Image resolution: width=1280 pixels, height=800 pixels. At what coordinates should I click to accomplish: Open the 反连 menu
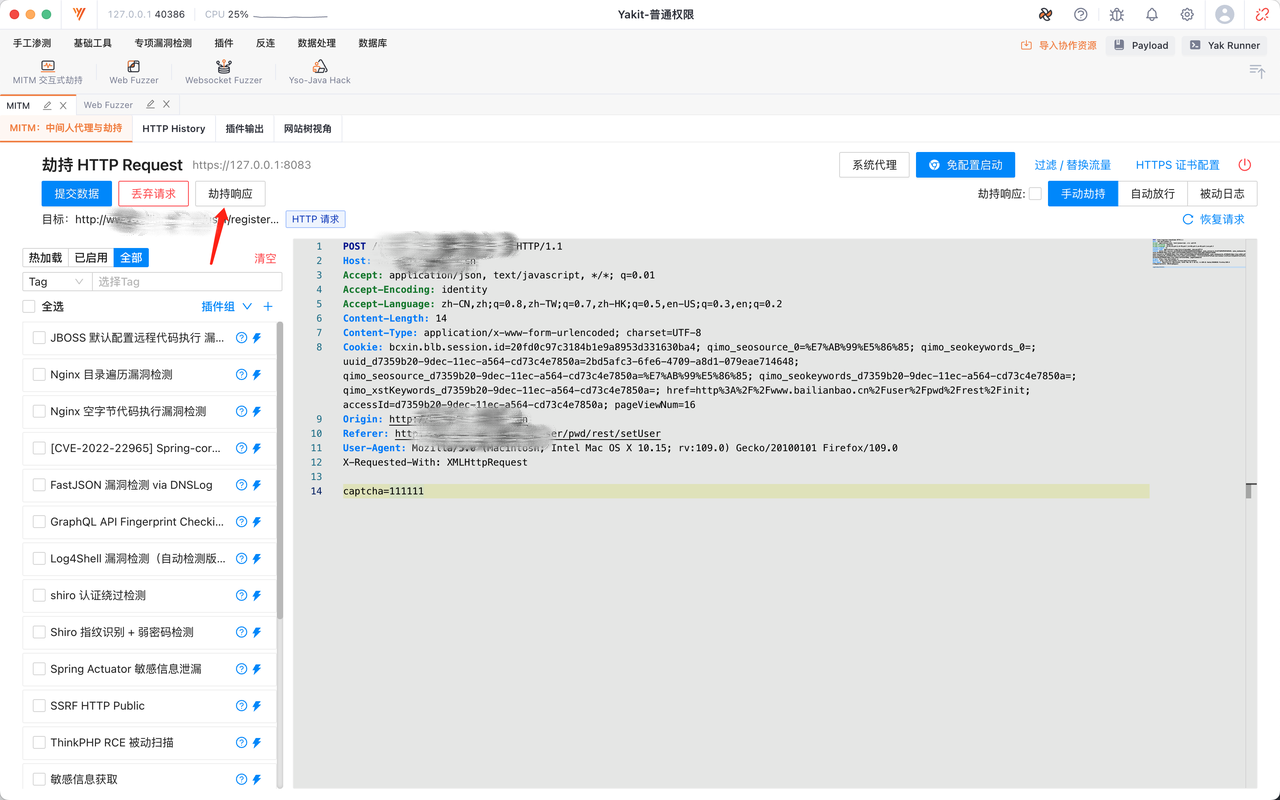(265, 44)
